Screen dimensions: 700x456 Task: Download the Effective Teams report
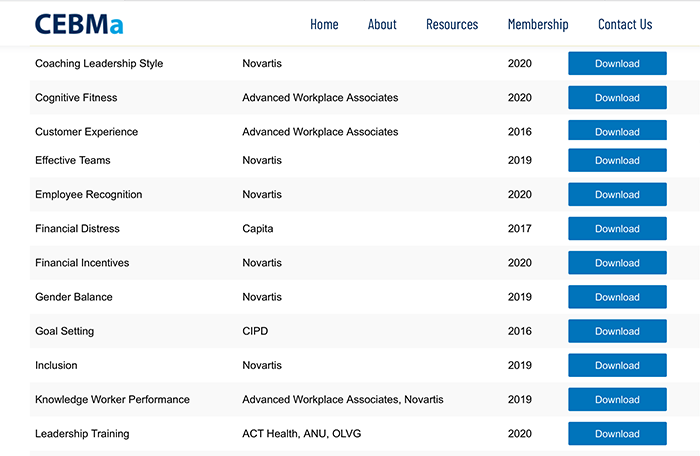click(x=617, y=160)
